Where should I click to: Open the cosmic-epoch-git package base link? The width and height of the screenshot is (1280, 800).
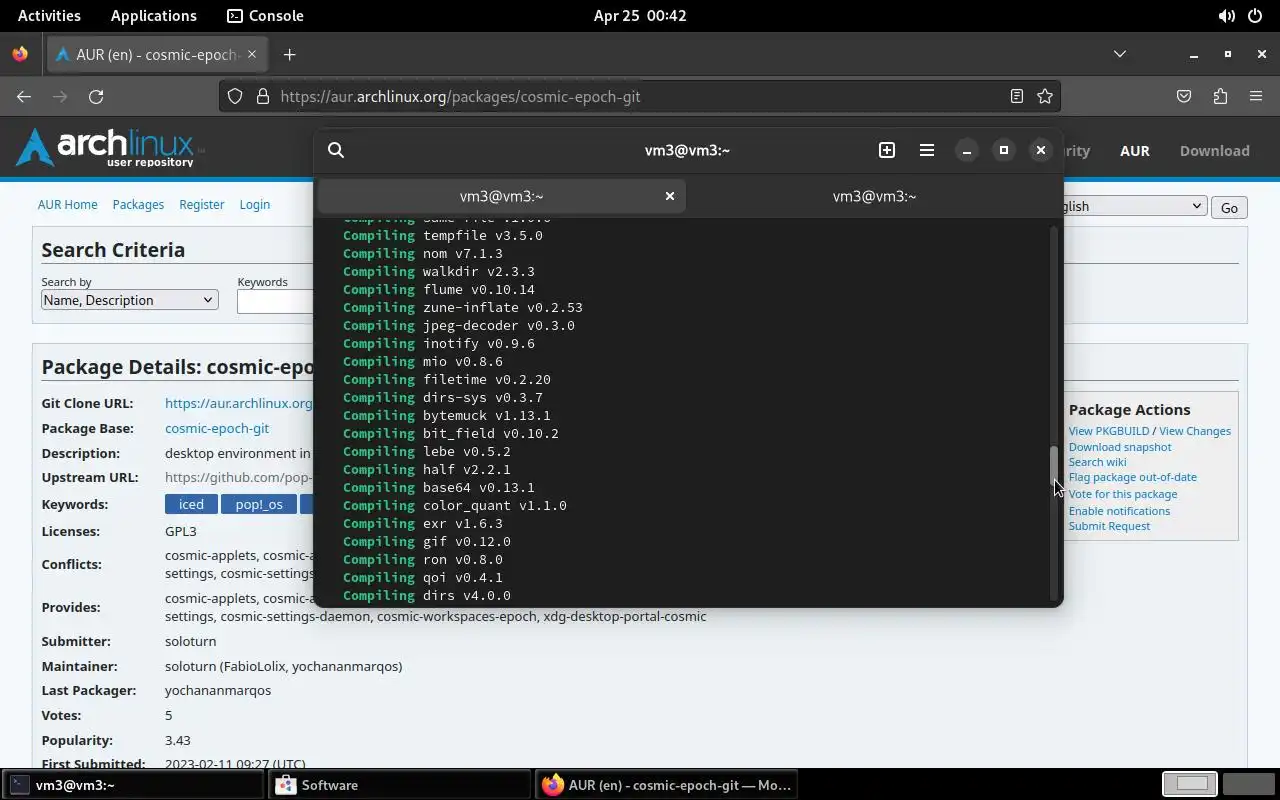pyautogui.click(x=217, y=428)
